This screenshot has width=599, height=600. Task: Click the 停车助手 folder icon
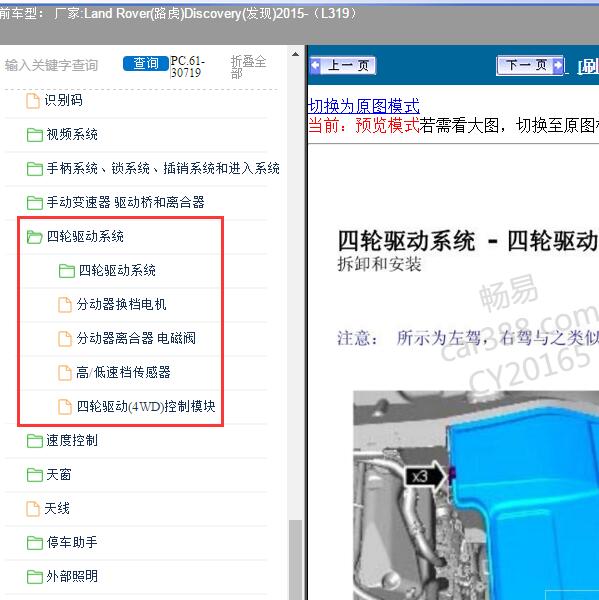tap(35, 543)
